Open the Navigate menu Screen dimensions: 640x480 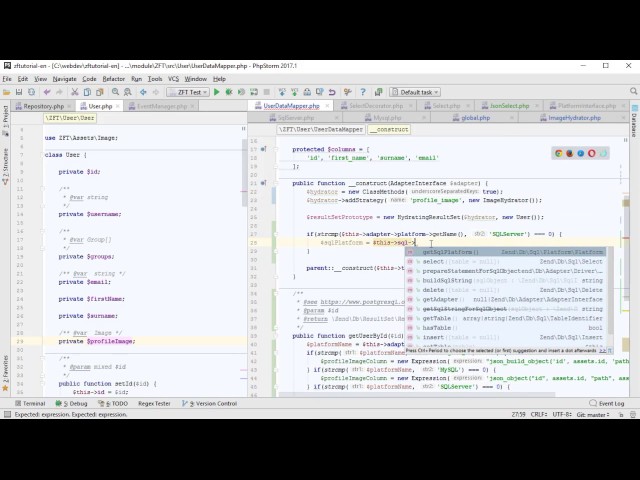pos(64,79)
